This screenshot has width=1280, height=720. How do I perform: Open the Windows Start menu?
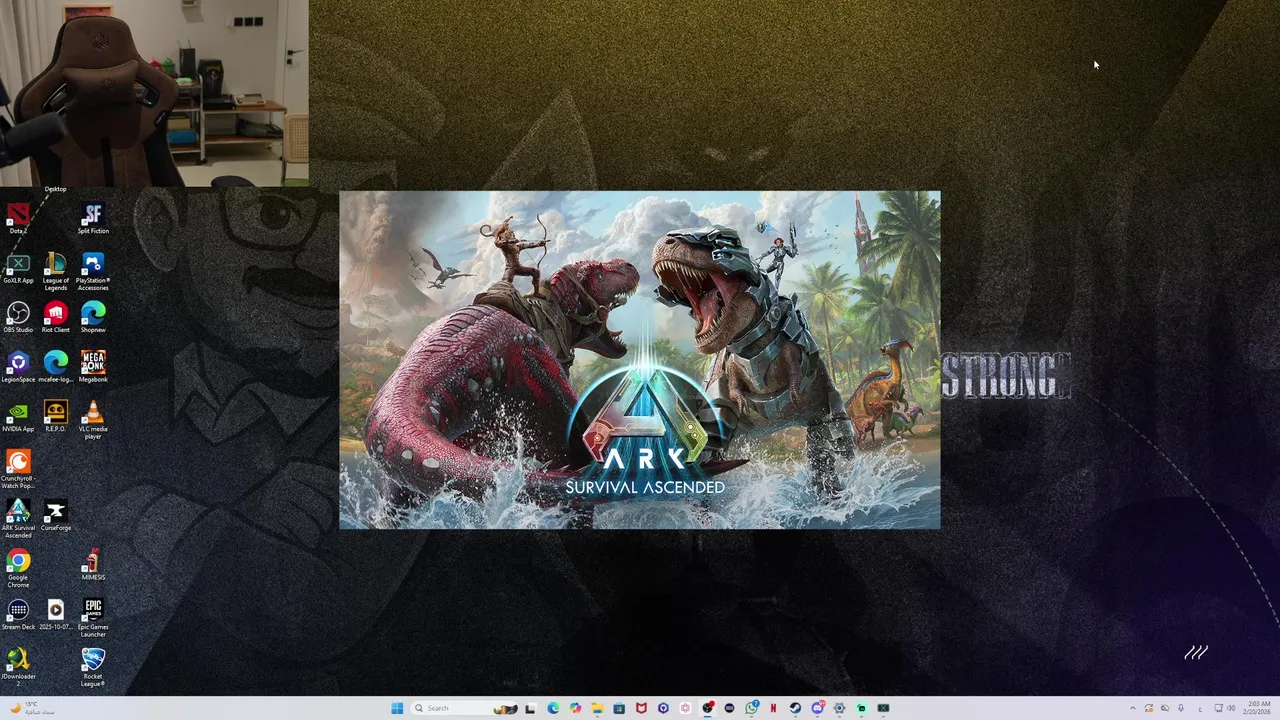397,708
